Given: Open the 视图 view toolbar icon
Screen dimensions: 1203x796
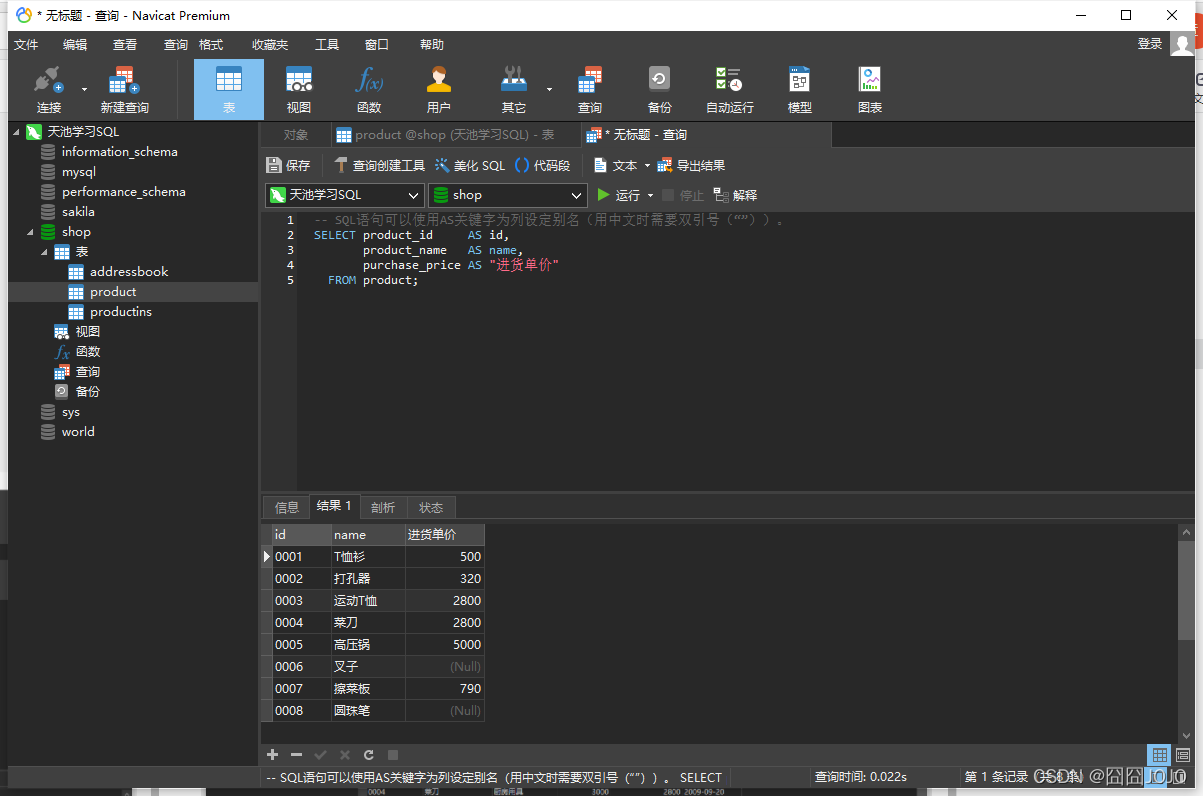Looking at the screenshot, I should click(299, 89).
